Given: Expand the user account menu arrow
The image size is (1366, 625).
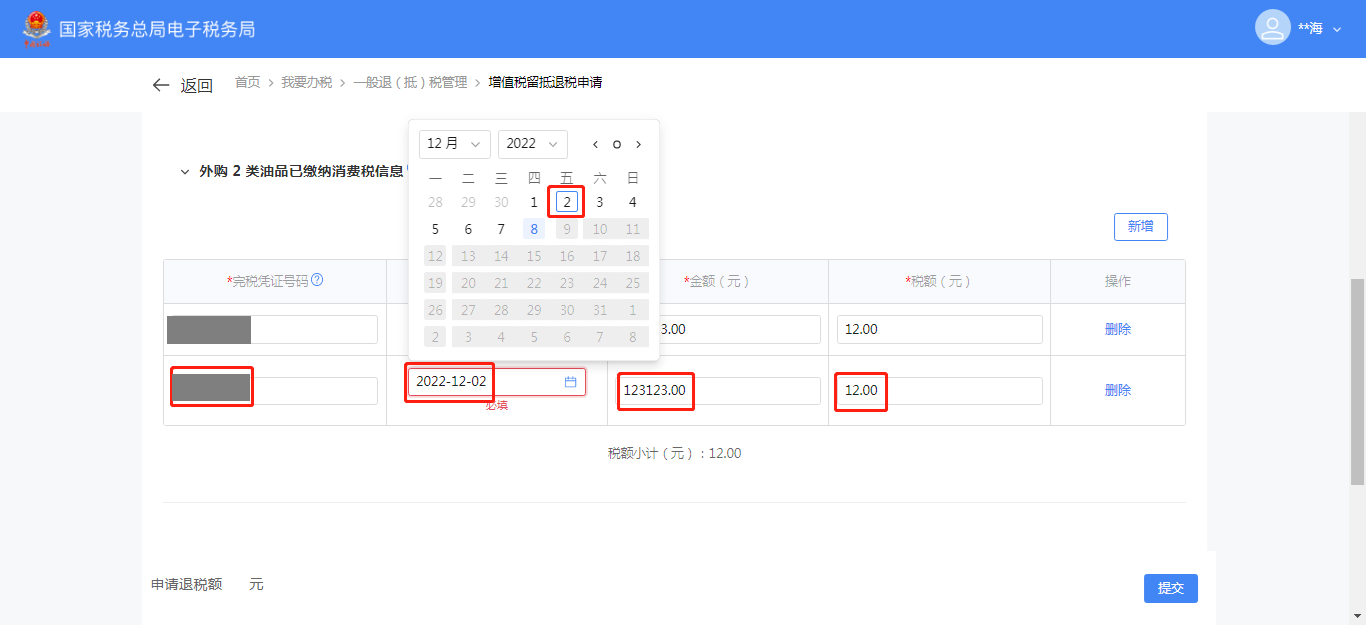Looking at the screenshot, I should coord(1337,30).
